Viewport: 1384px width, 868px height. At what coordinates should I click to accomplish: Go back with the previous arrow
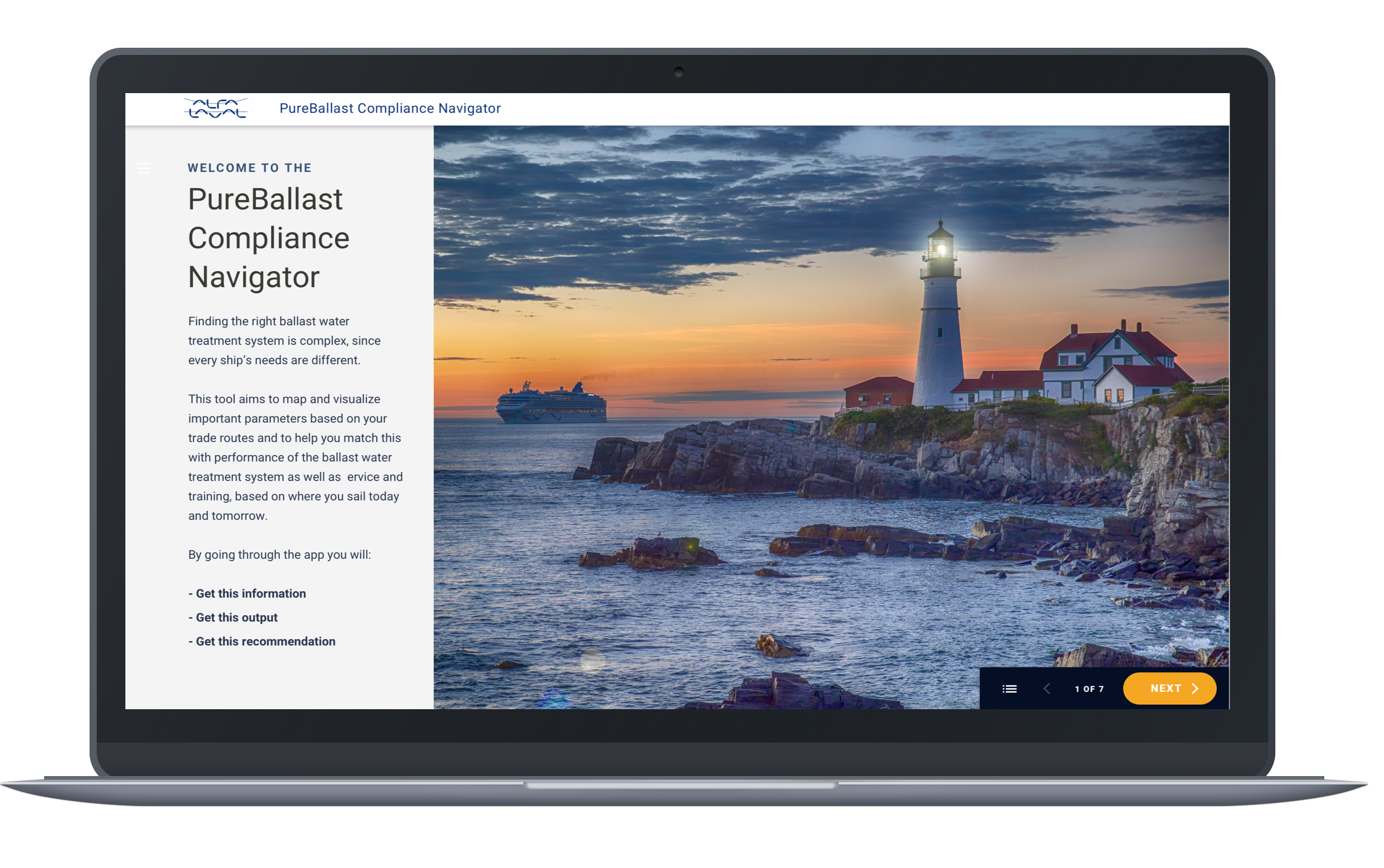click(x=1047, y=689)
